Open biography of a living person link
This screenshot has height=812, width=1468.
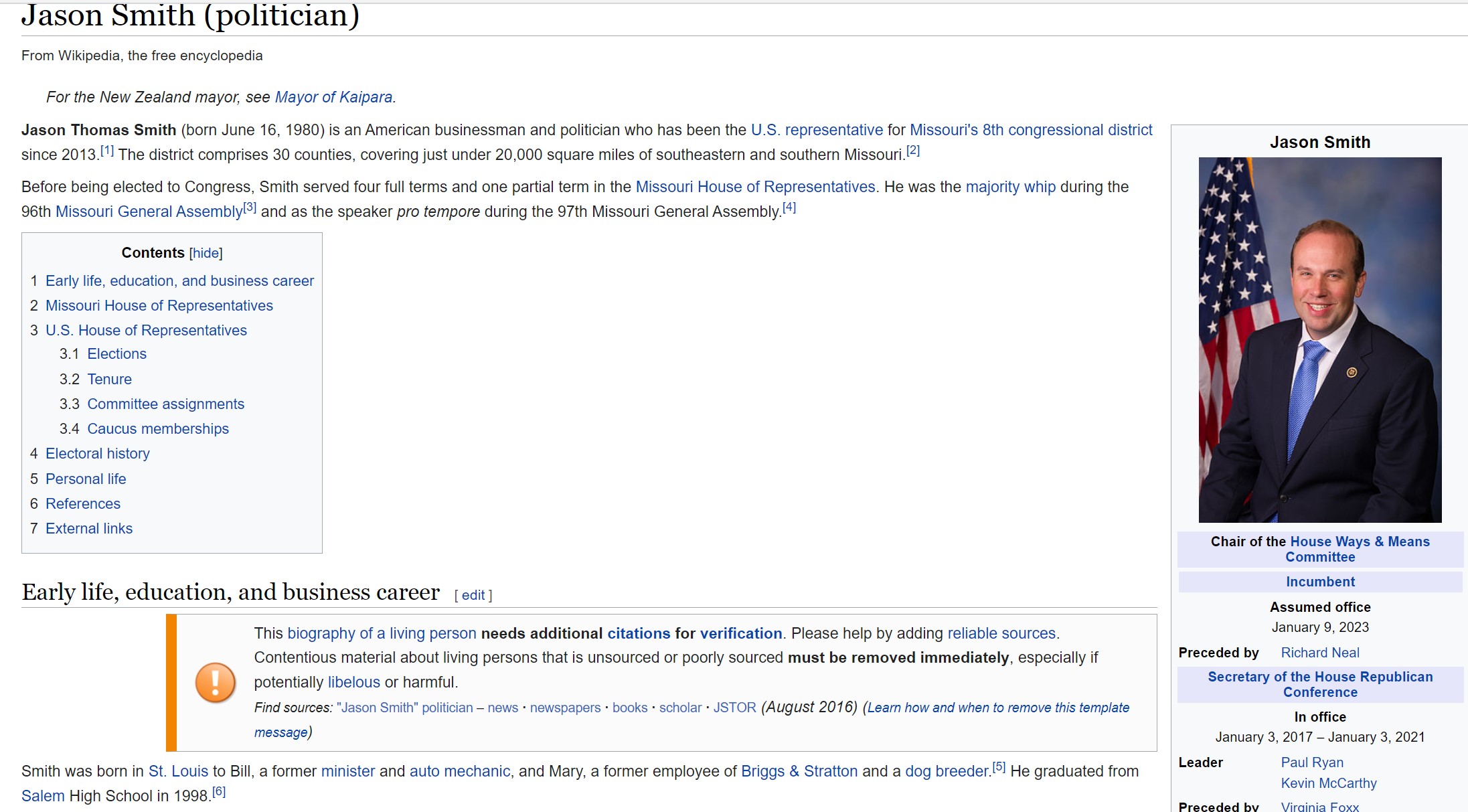point(382,633)
